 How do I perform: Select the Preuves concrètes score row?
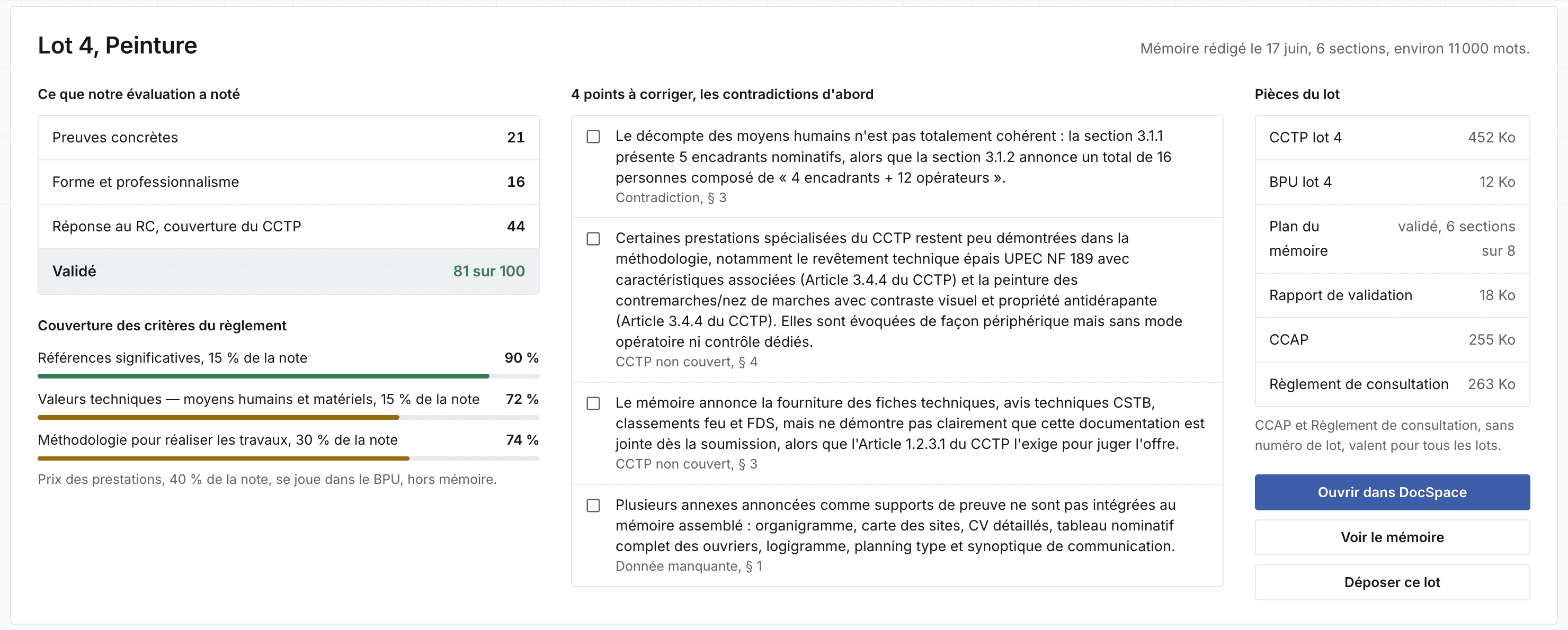coord(288,138)
